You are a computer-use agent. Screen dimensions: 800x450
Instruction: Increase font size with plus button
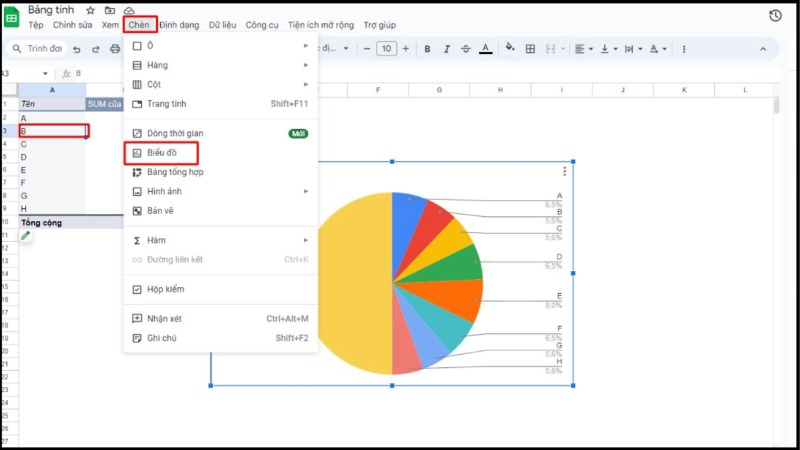pyautogui.click(x=406, y=49)
